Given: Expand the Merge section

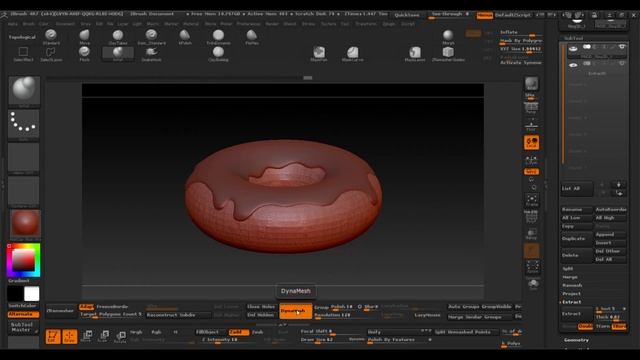Looking at the screenshot, I should 570,277.
